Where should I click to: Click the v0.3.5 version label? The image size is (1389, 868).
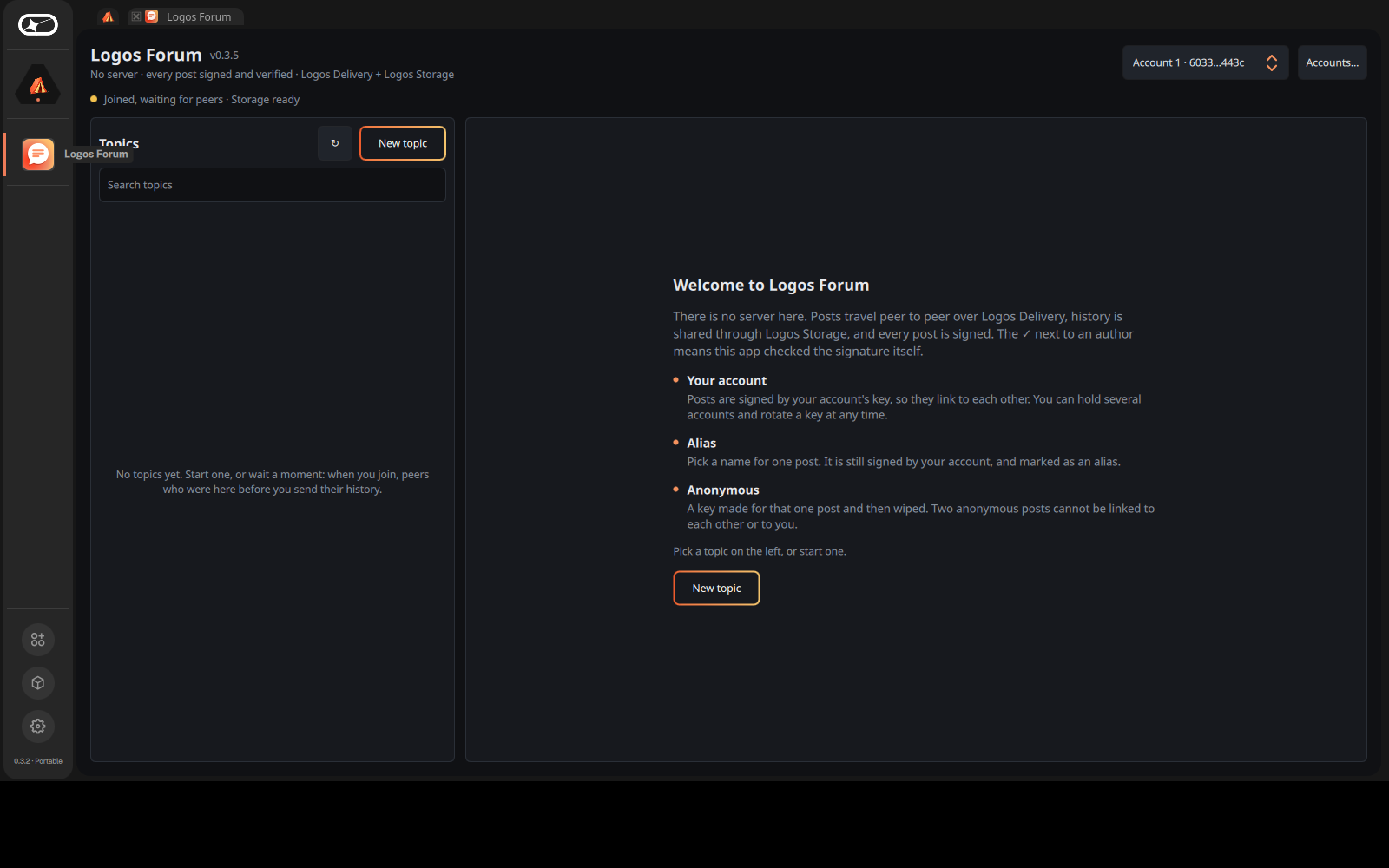[x=224, y=55]
